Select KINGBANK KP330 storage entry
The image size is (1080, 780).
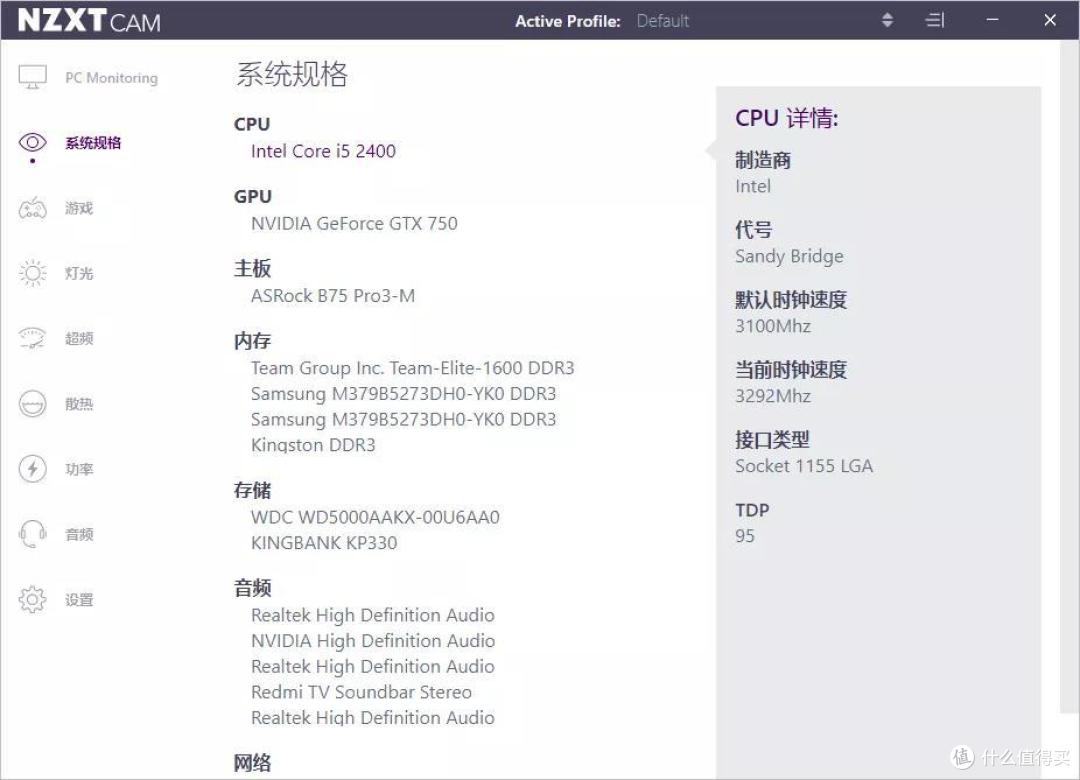click(324, 543)
